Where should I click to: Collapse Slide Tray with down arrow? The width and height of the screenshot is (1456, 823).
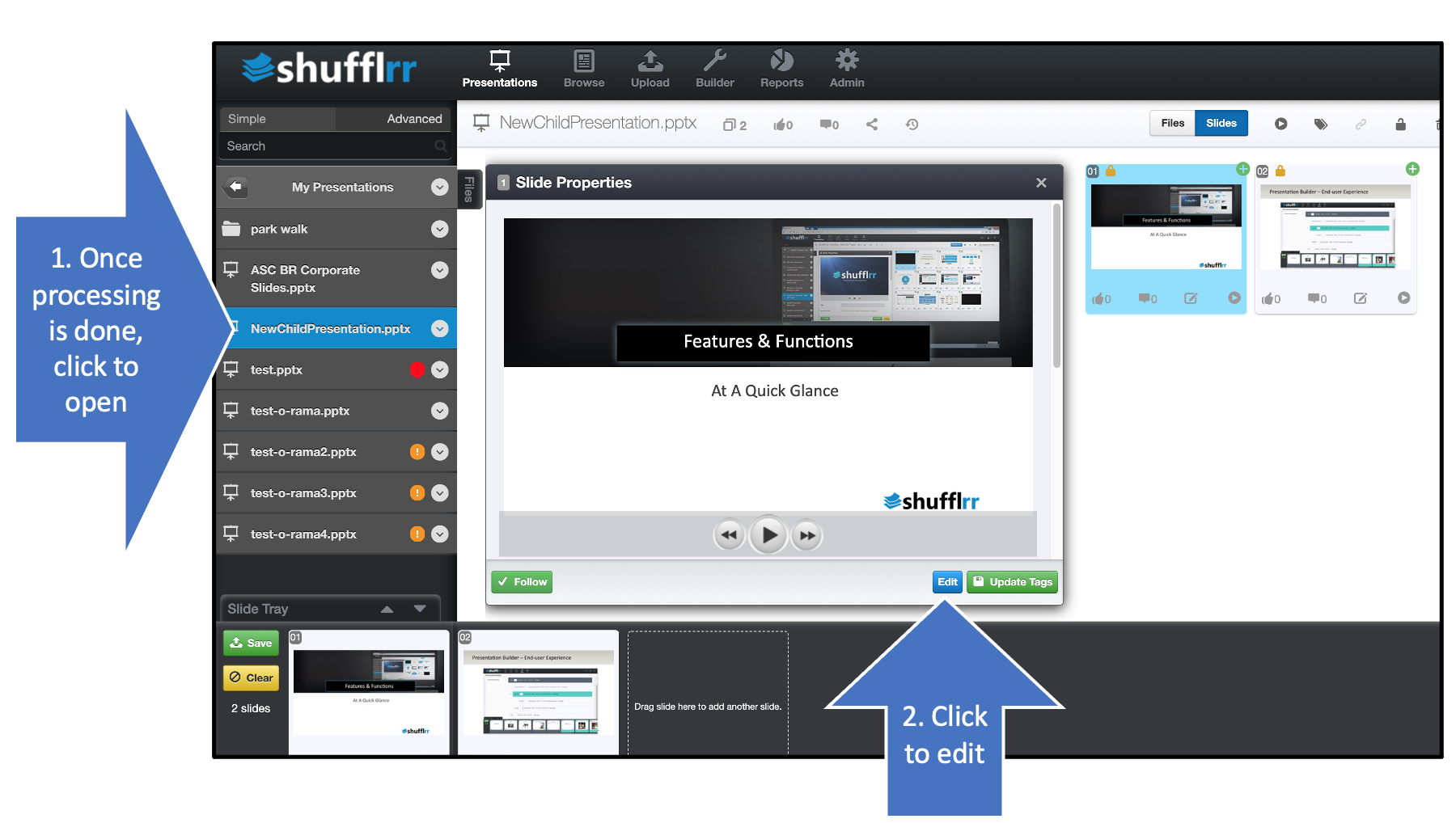(x=420, y=609)
